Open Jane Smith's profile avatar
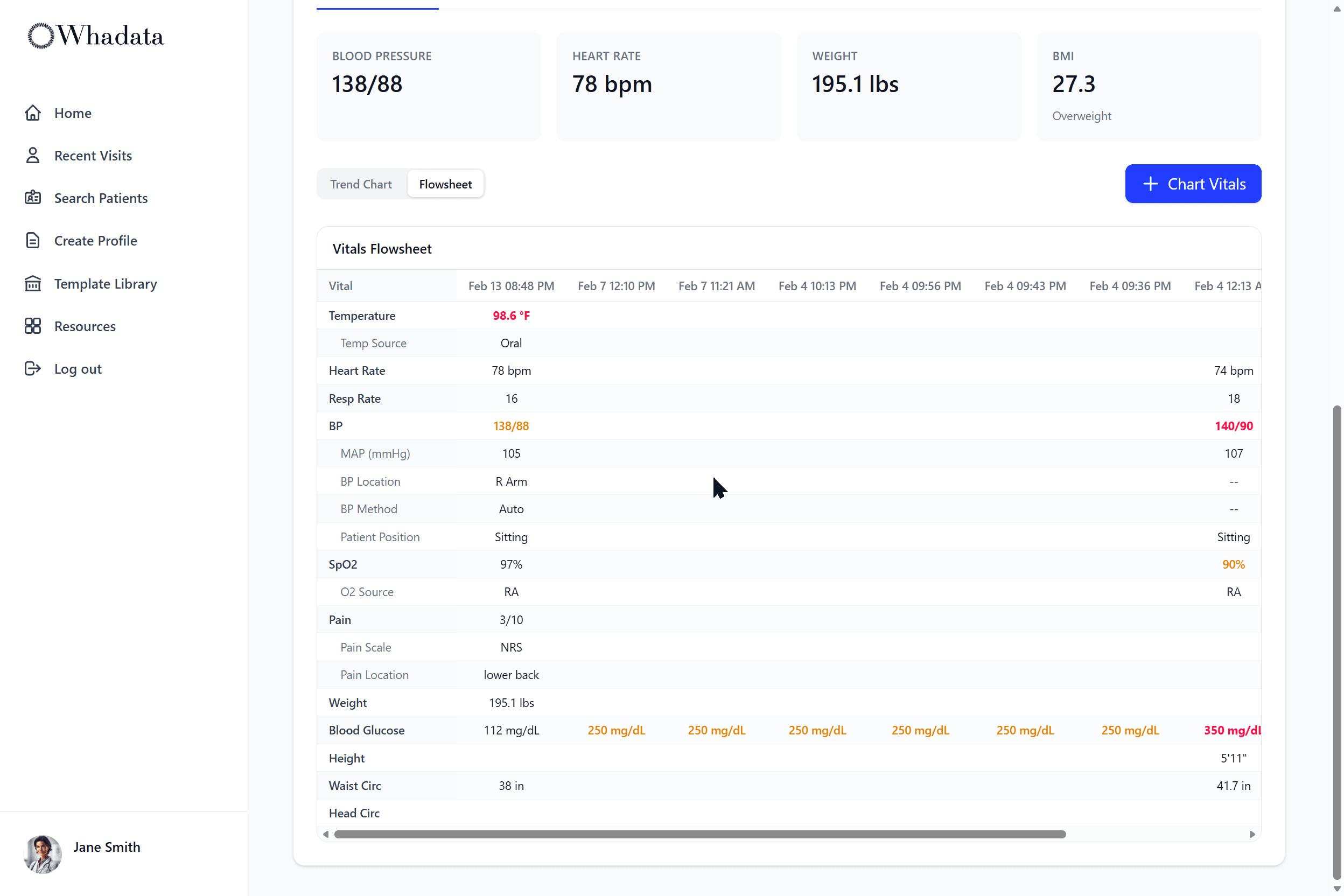The image size is (1344, 896). click(43, 855)
